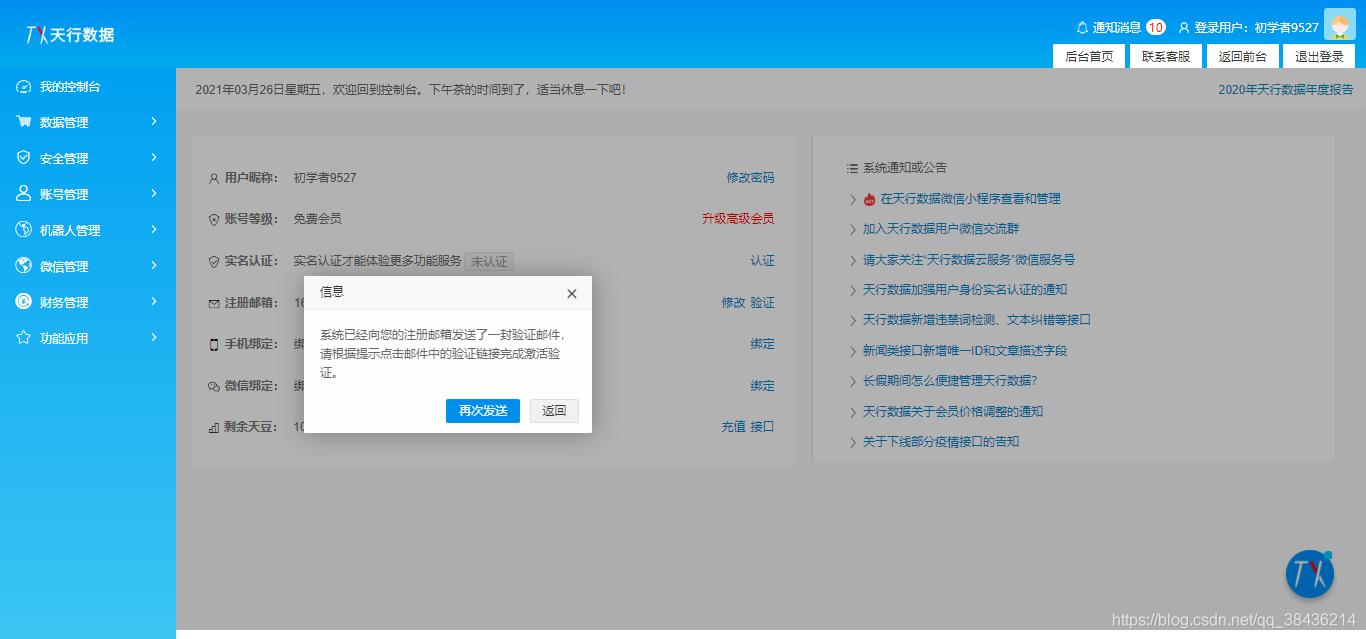Image resolution: width=1366 pixels, height=639 pixels.
Task: Click the 安全管理 shield icon
Action: pyautogui.click(x=23, y=158)
